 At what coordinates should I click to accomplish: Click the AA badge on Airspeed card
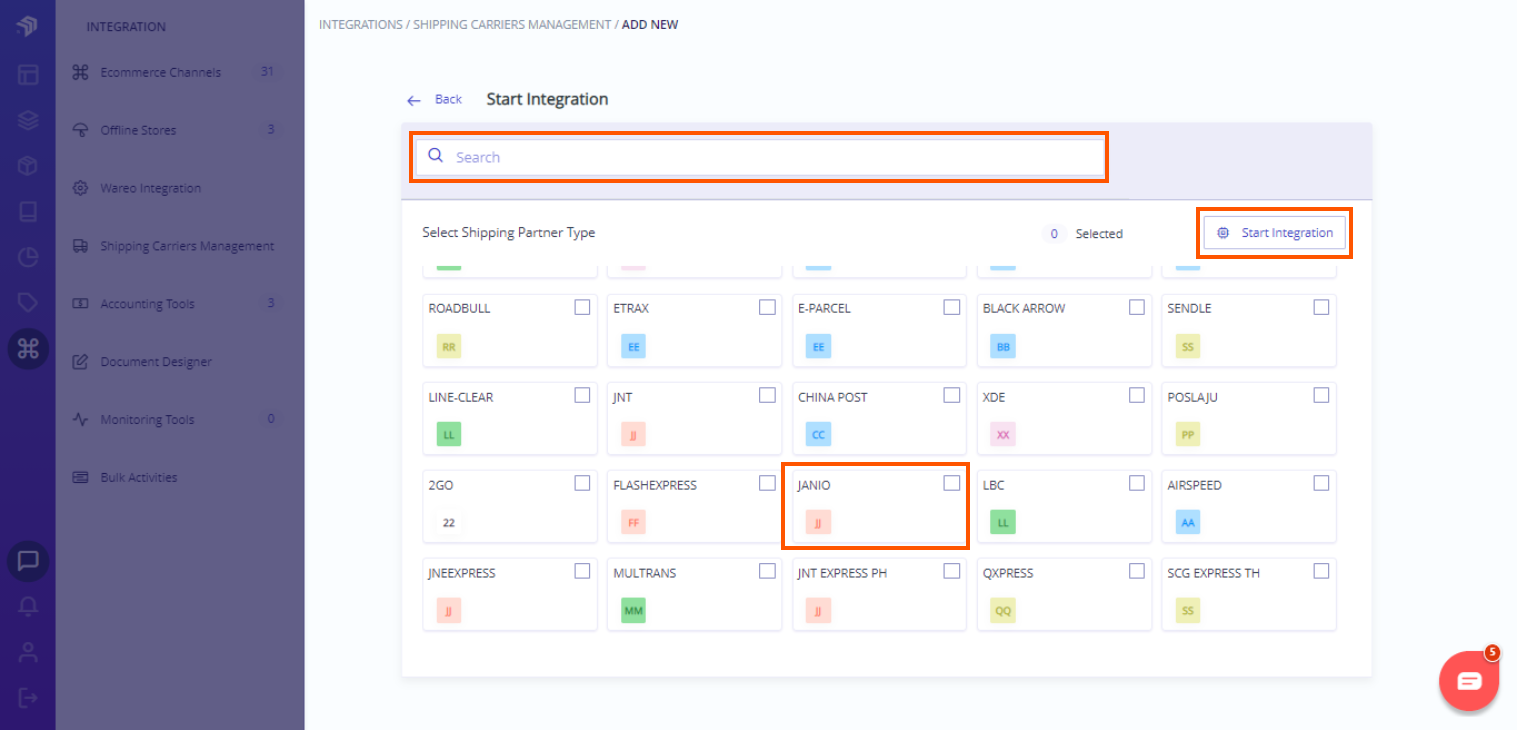pos(1188,522)
